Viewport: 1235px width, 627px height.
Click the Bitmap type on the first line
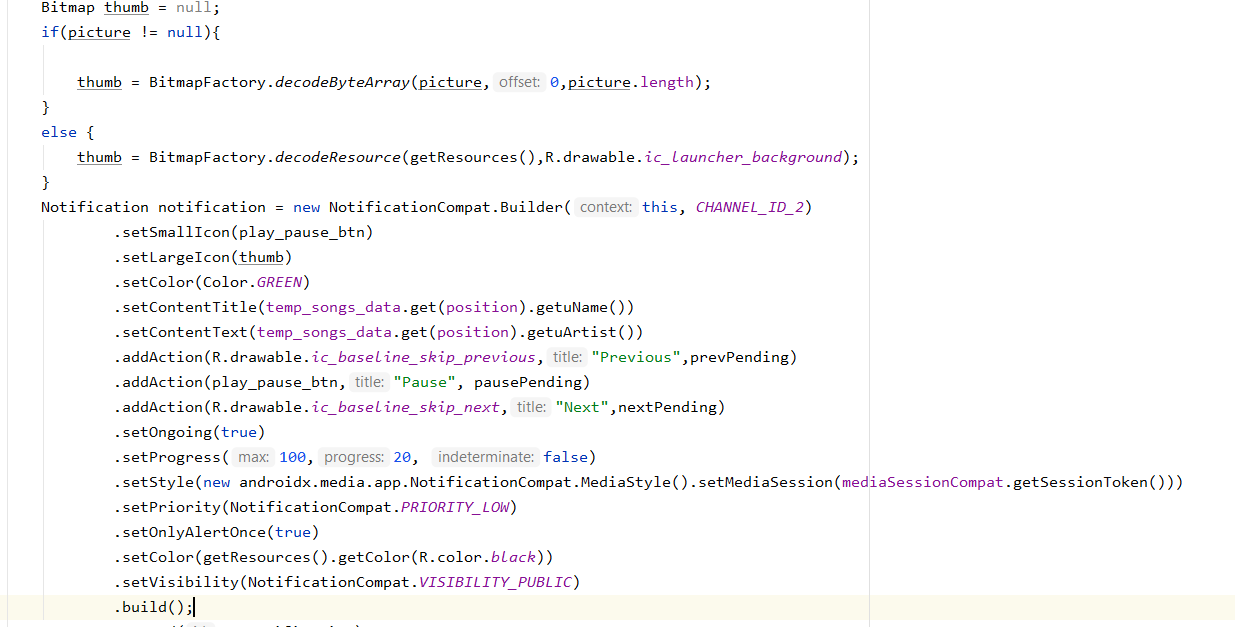[x=68, y=7]
